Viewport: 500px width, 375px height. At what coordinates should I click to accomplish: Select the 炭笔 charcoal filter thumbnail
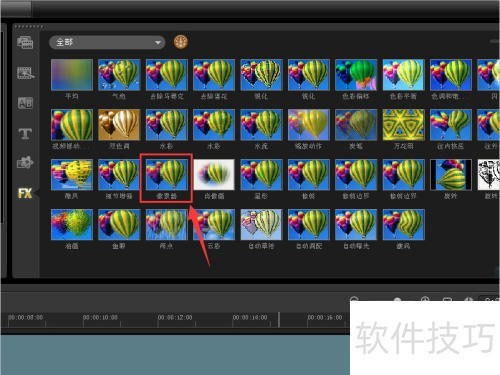click(356, 125)
